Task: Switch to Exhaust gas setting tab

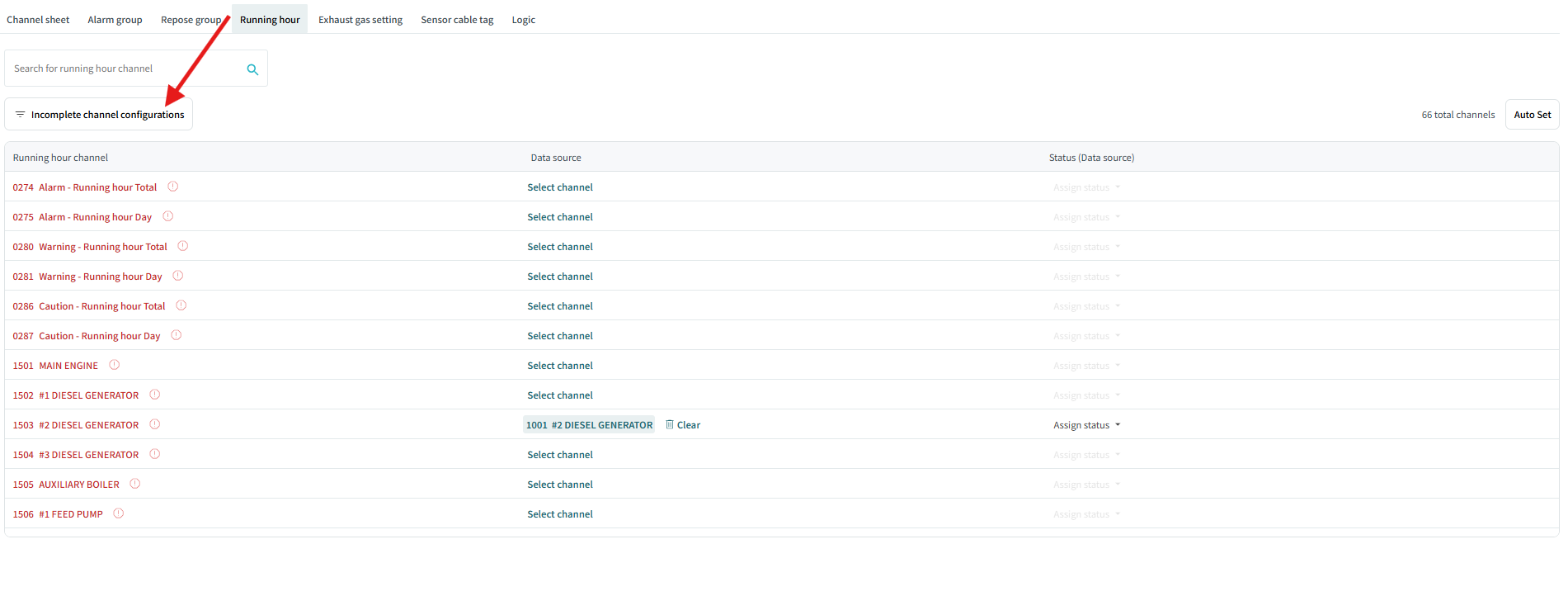Action: 360,20
